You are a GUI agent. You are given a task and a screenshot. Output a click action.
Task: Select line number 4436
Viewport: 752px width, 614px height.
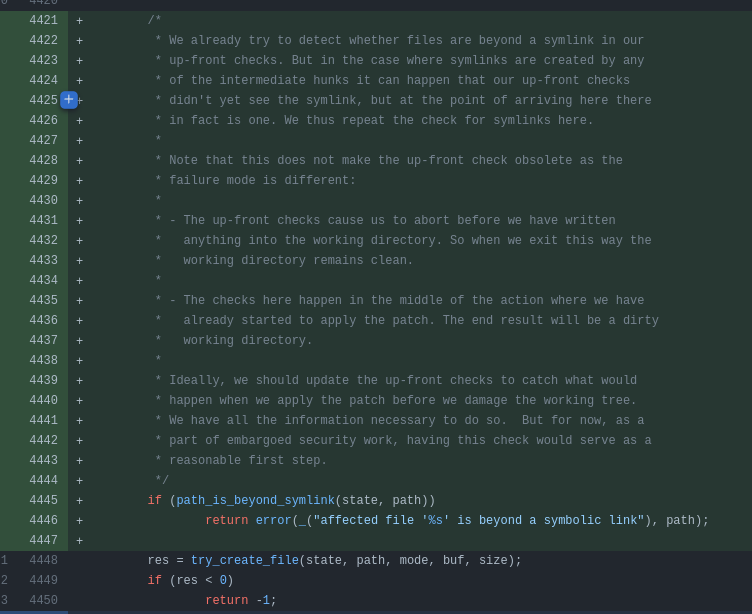[43, 321]
